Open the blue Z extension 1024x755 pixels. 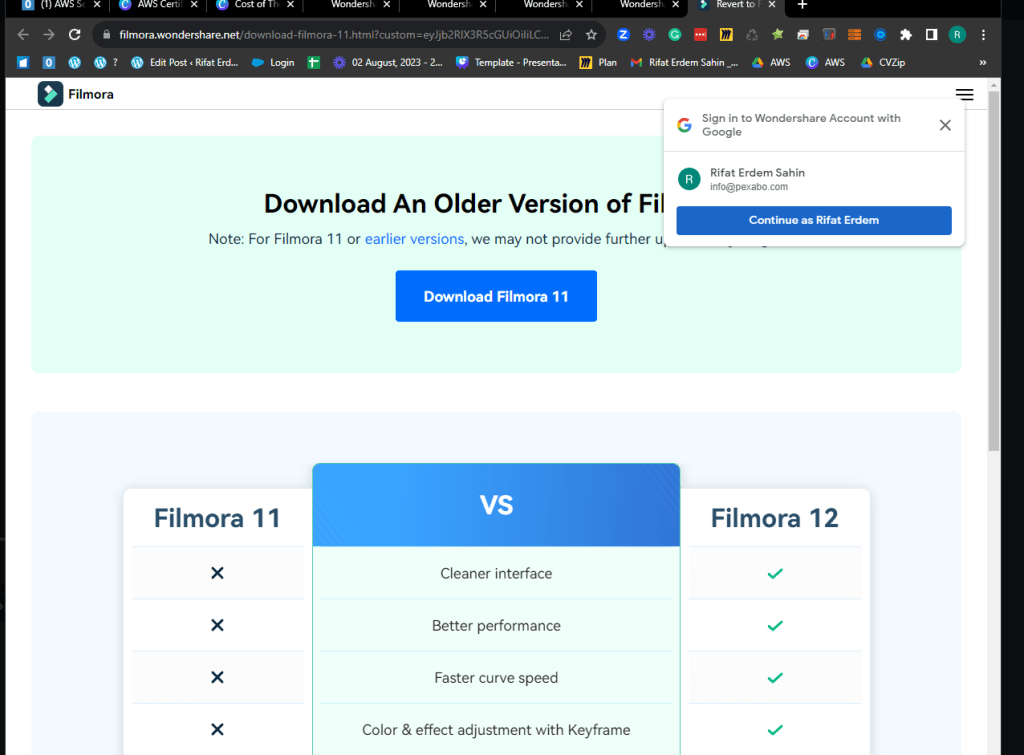tap(623, 35)
